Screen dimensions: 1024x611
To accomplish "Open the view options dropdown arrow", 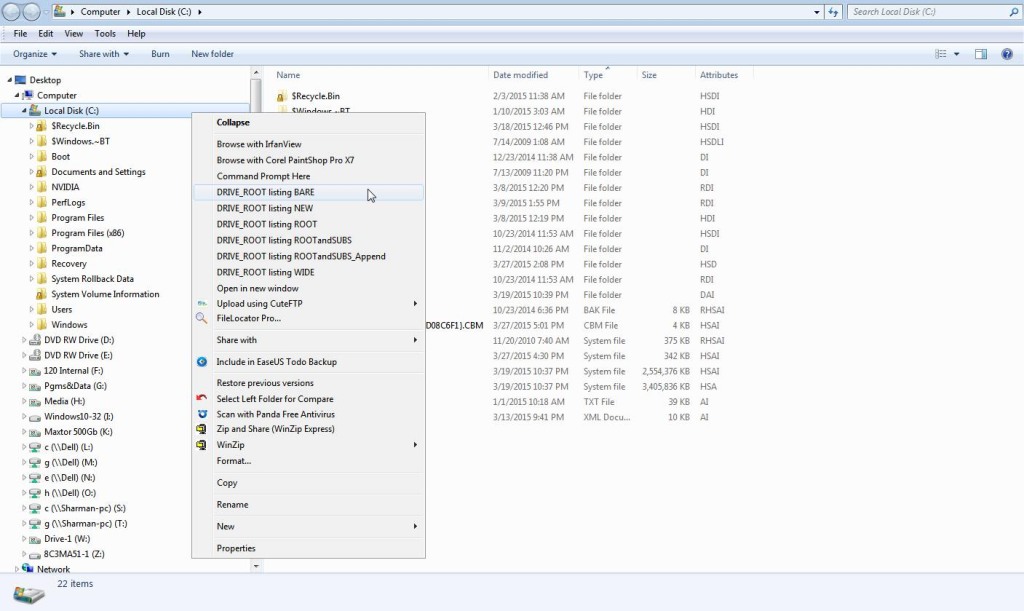I will [957, 54].
